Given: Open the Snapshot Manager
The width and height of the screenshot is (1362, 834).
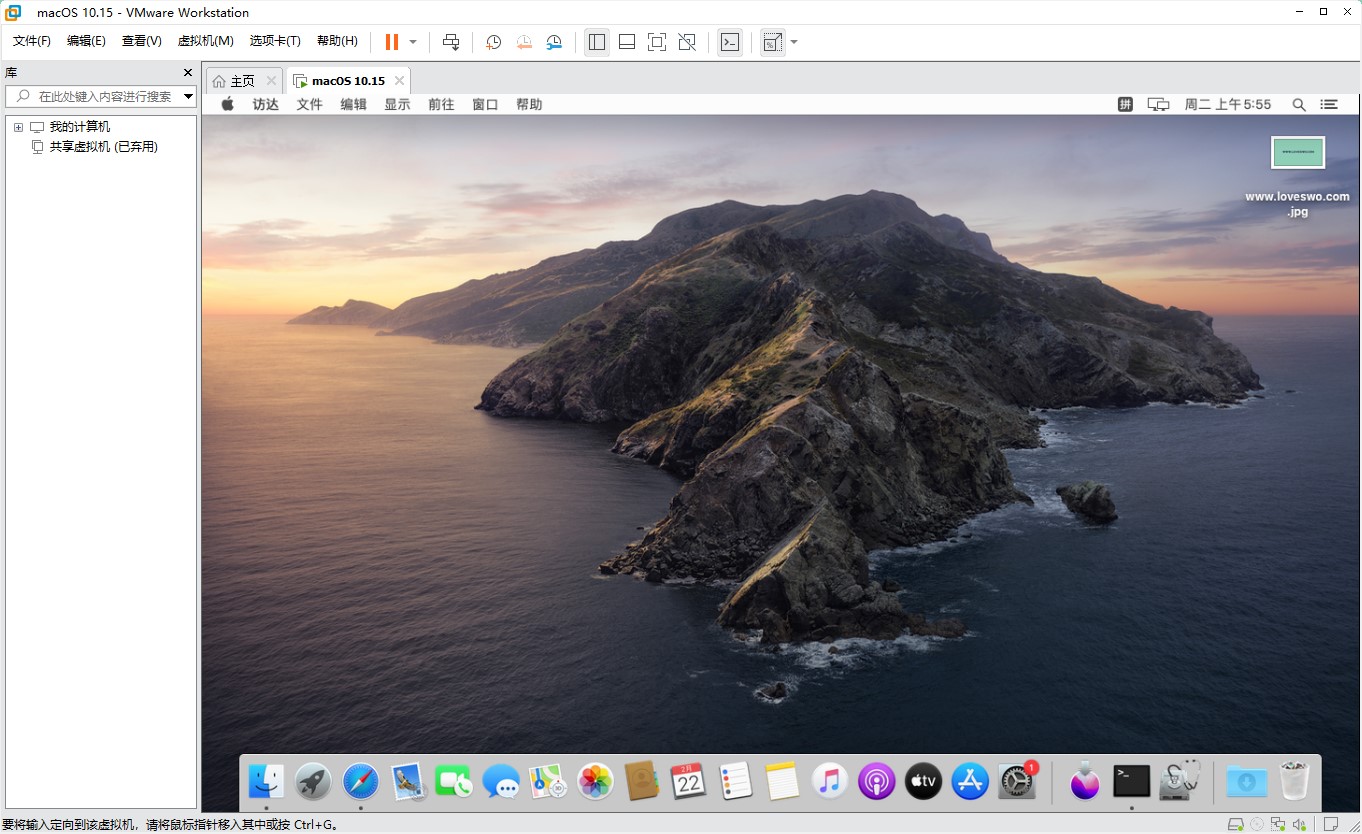Looking at the screenshot, I should coord(553,41).
